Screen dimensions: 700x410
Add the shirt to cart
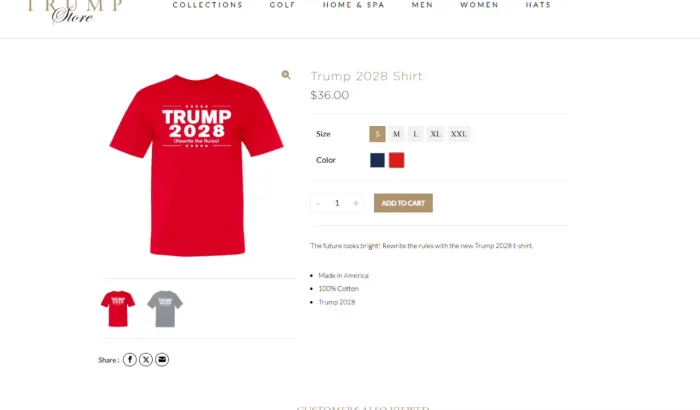pyautogui.click(x=403, y=203)
